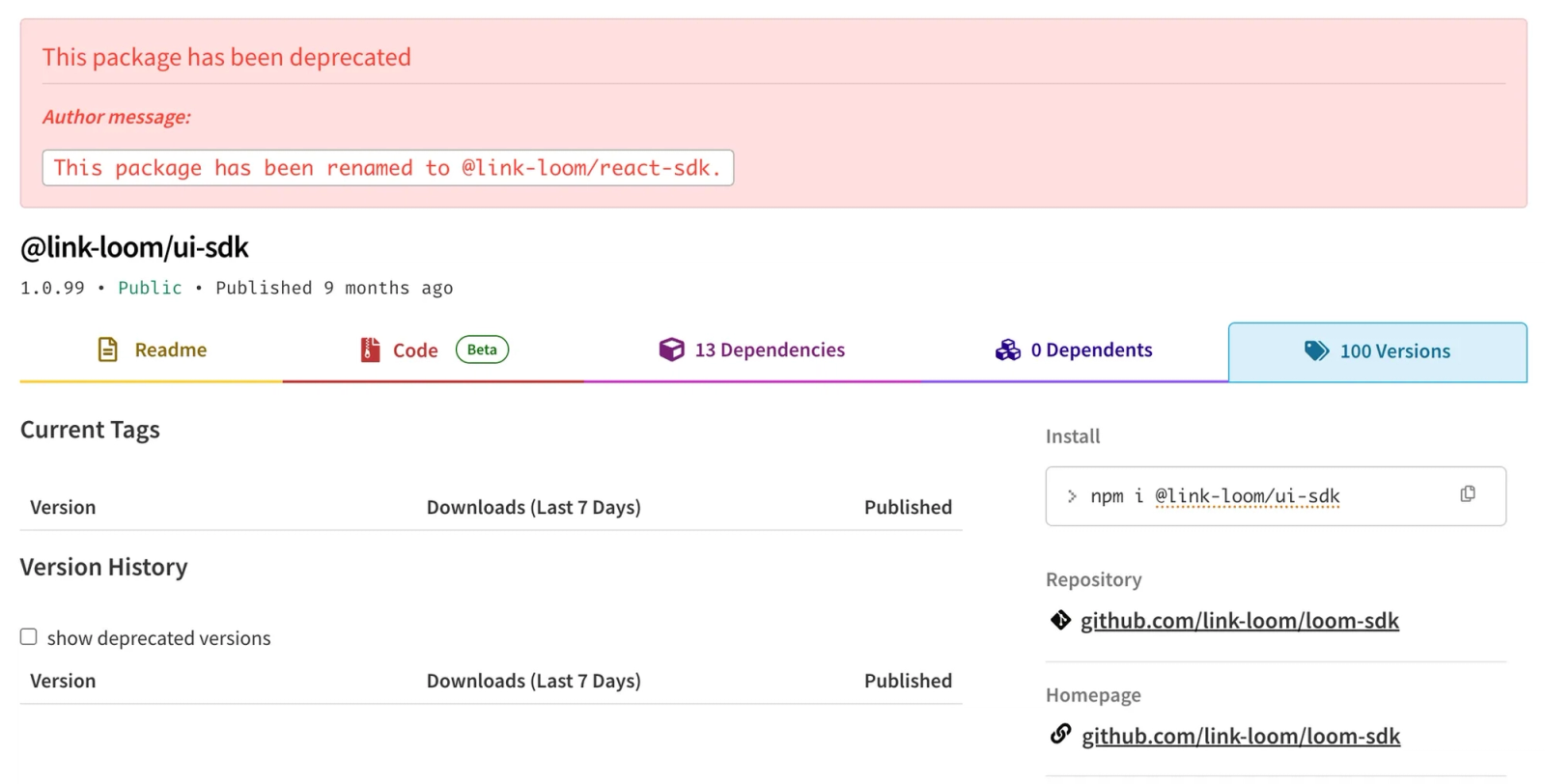Select the 100 Versions tab

1378,351
